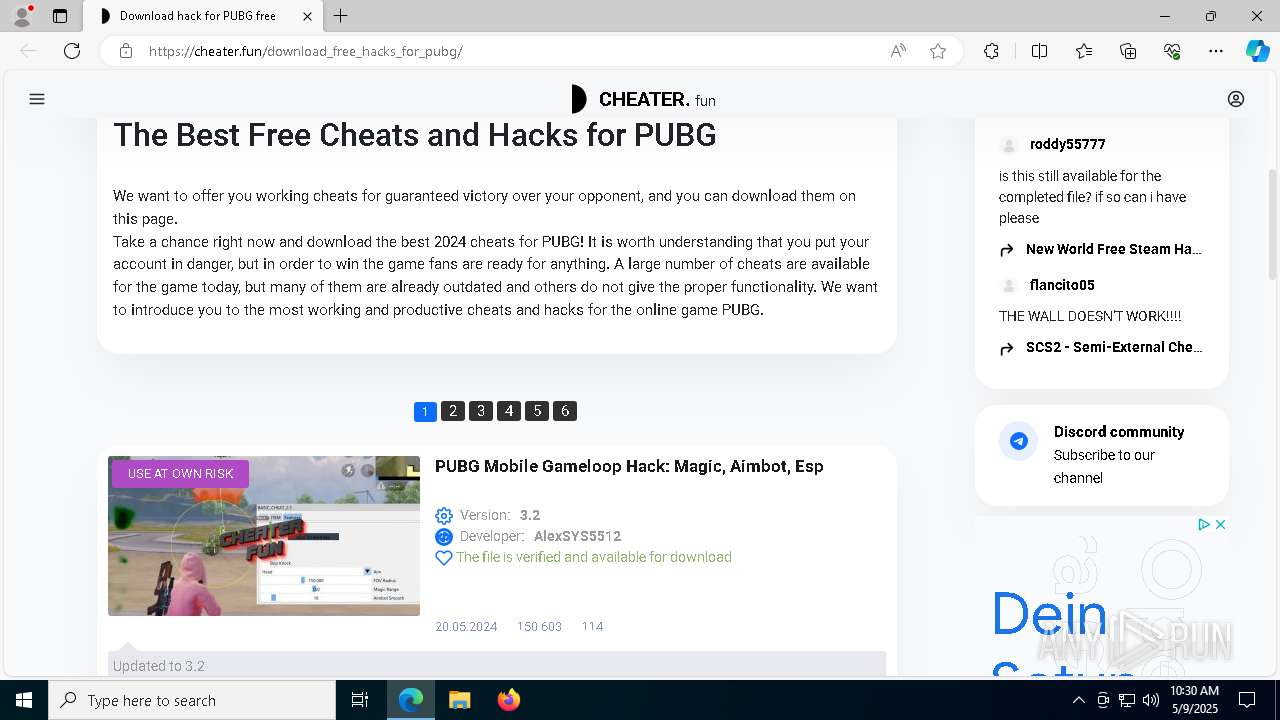The image size is (1280, 720).
Task: Open the Windows Start menu
Action: pos(24,700)
